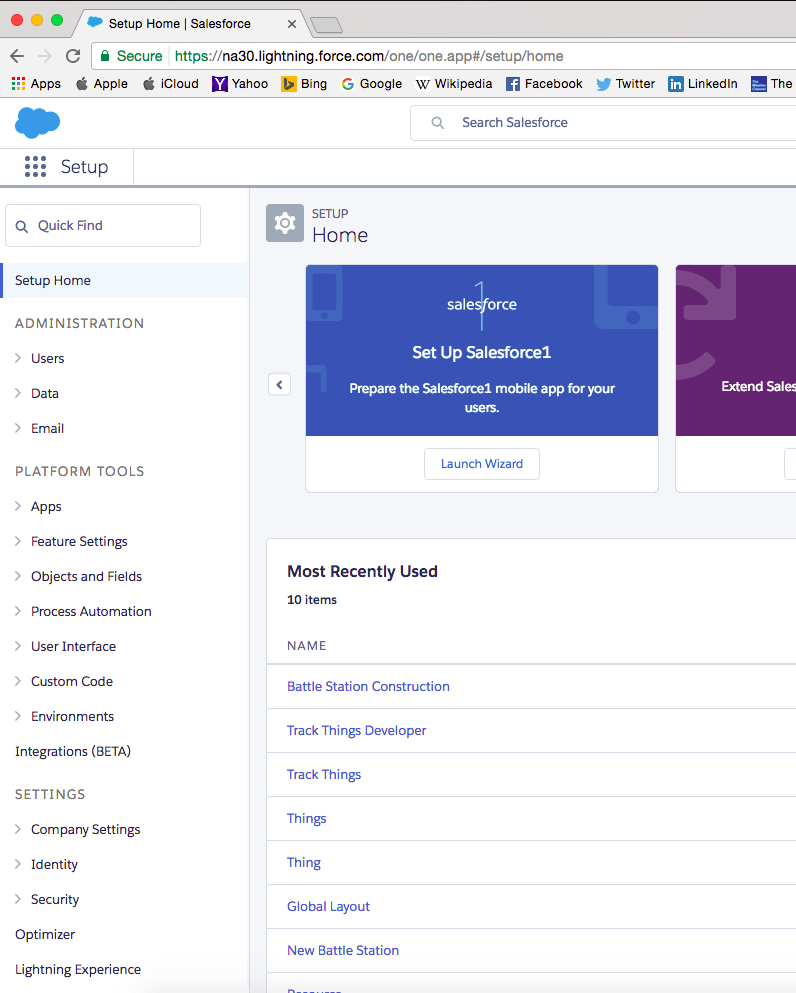Expand the Identity section
The width and height of the screenshot is (796, 993).
click(x=18, y=864)
